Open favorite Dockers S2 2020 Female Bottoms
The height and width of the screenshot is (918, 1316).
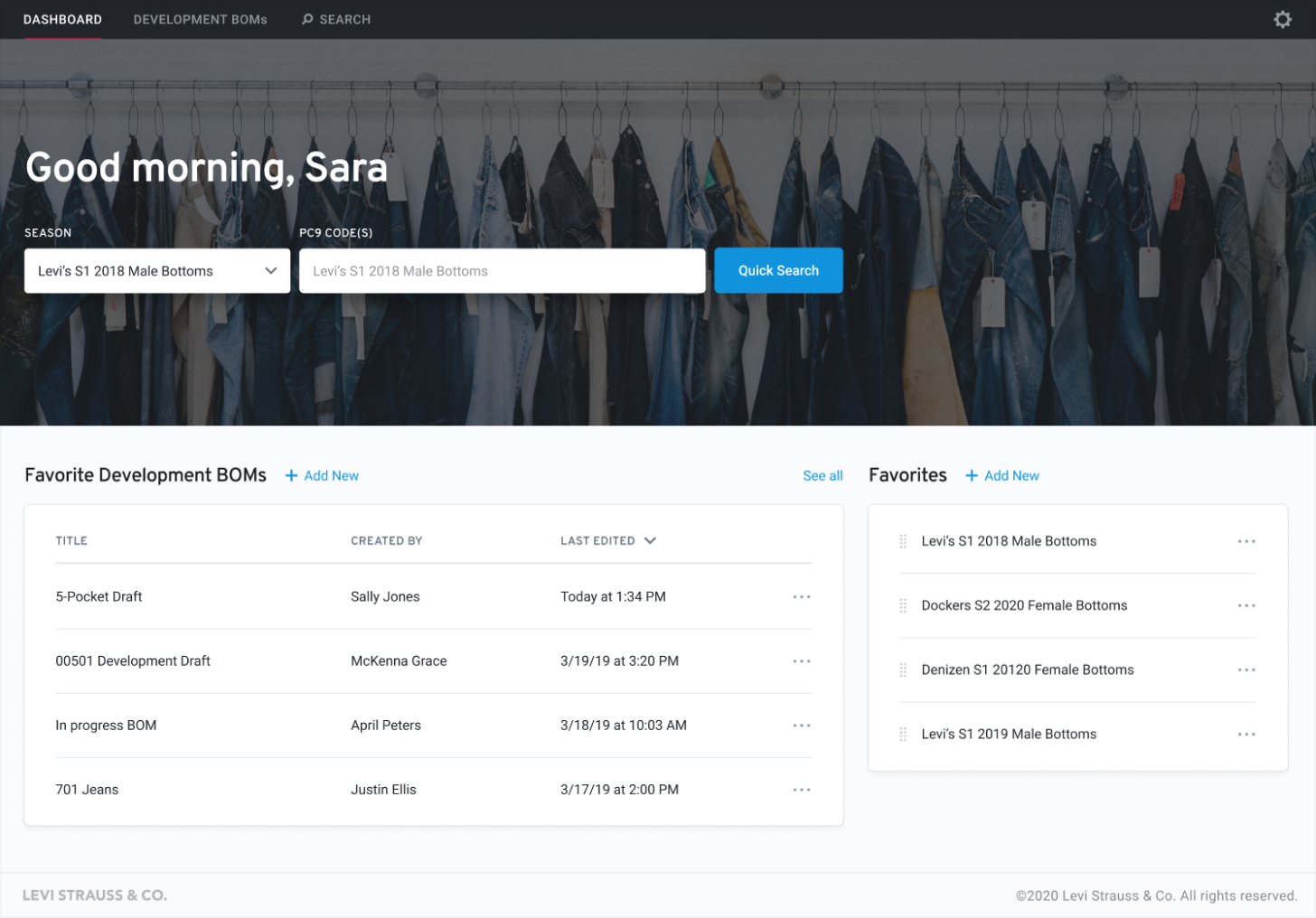[1024, 605]
